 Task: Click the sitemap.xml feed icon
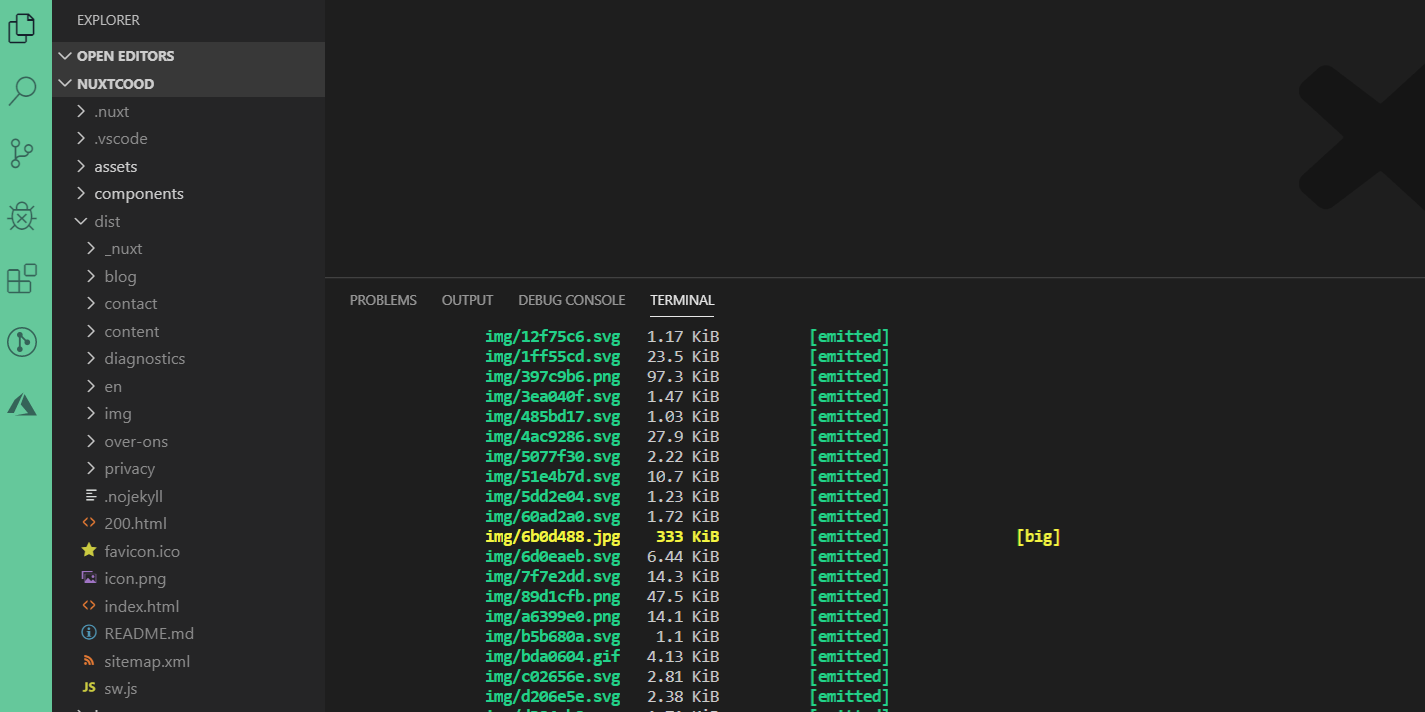tap(89, 661)
